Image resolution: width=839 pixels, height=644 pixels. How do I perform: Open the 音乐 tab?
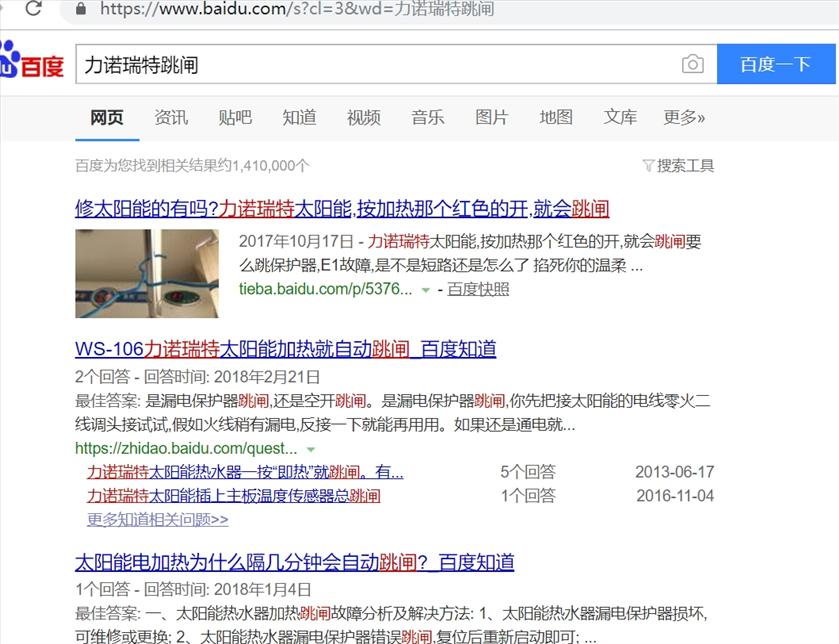(428, 117)
